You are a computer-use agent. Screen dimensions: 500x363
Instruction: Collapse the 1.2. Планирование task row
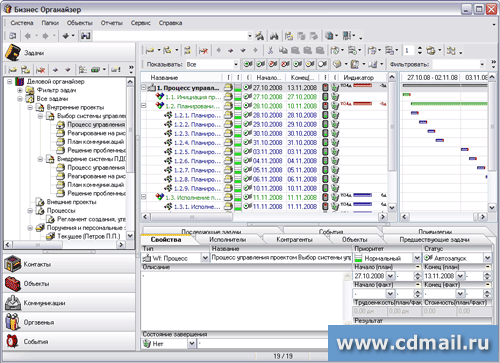click(x=144, y=106)
